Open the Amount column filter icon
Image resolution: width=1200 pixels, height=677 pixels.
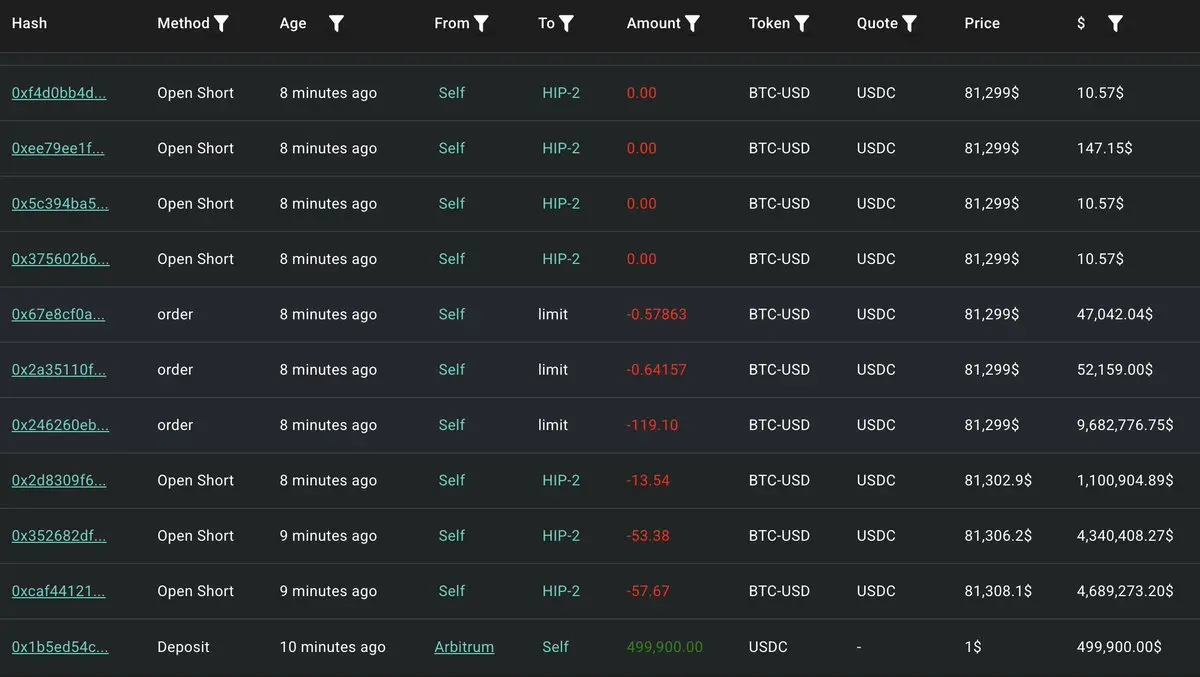[692, 23]
